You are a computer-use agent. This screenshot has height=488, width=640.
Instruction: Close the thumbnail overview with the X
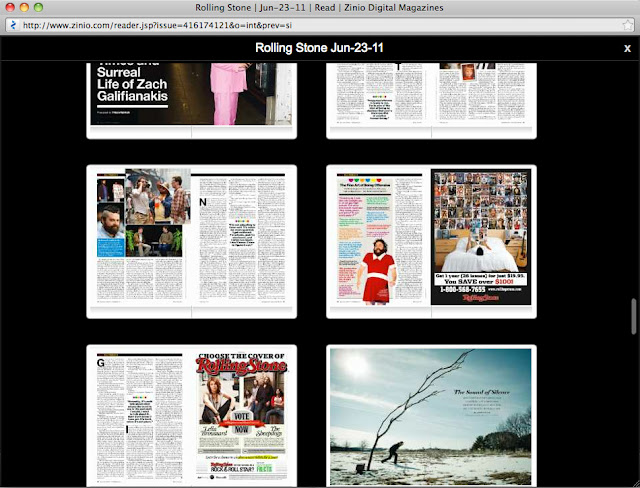point(627,49)
